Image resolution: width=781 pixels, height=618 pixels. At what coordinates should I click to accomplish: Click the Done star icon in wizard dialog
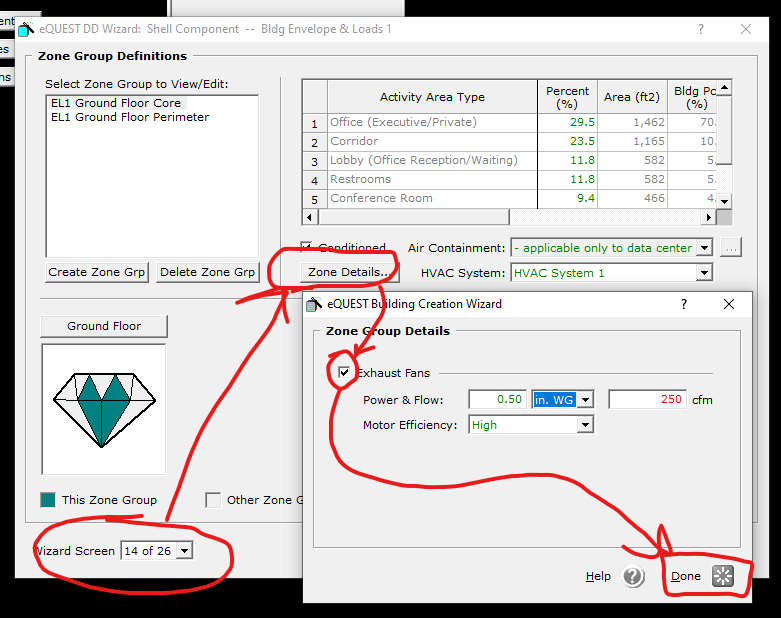(723, 576)
